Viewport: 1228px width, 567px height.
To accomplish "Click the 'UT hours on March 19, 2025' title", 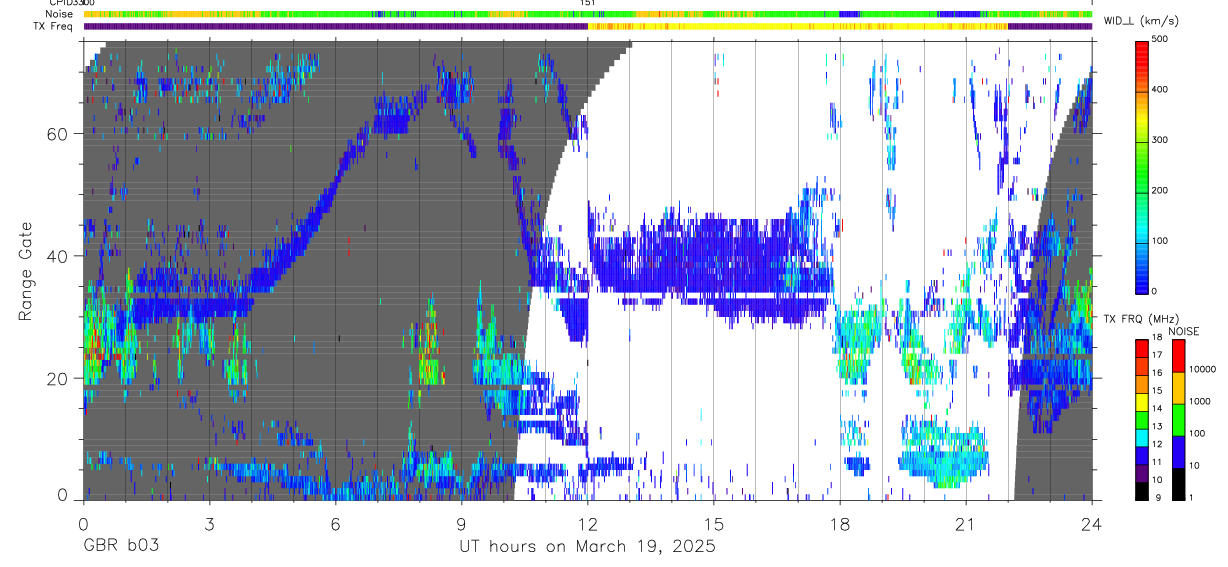I will [x=587, y=546].
